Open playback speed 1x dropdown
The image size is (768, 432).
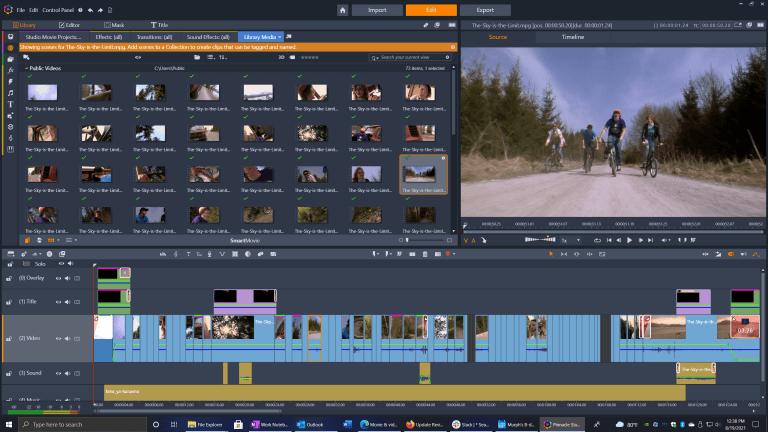tap(566, 240)
